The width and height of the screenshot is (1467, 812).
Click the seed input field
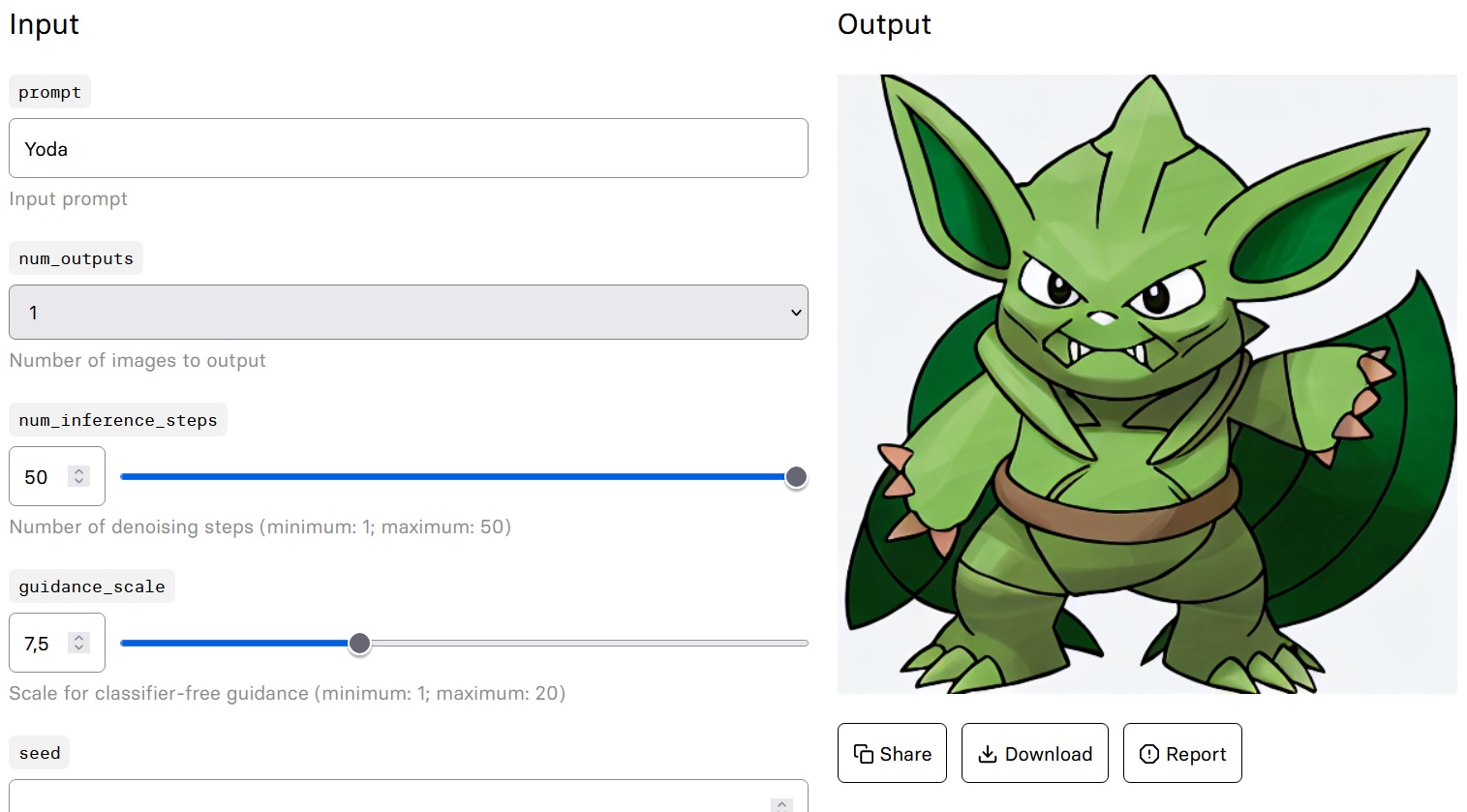(409, 796)
